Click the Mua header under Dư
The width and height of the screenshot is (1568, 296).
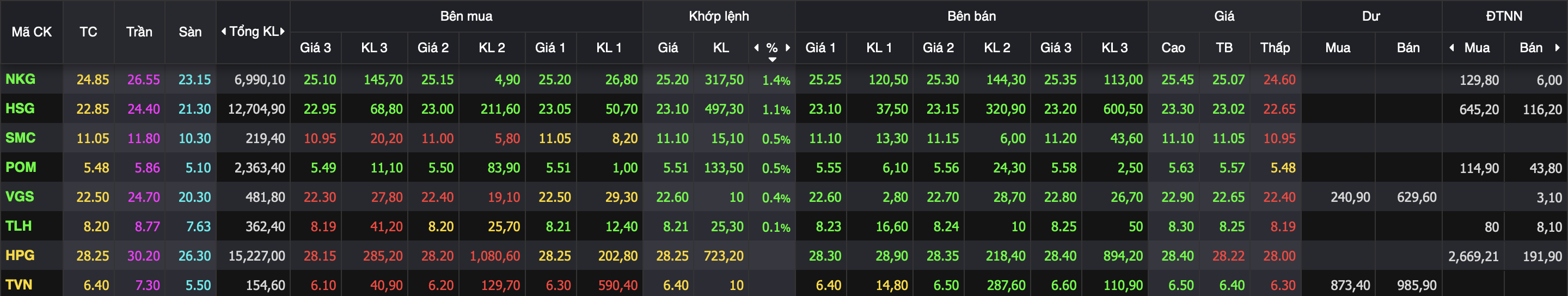pos(1338,47)
